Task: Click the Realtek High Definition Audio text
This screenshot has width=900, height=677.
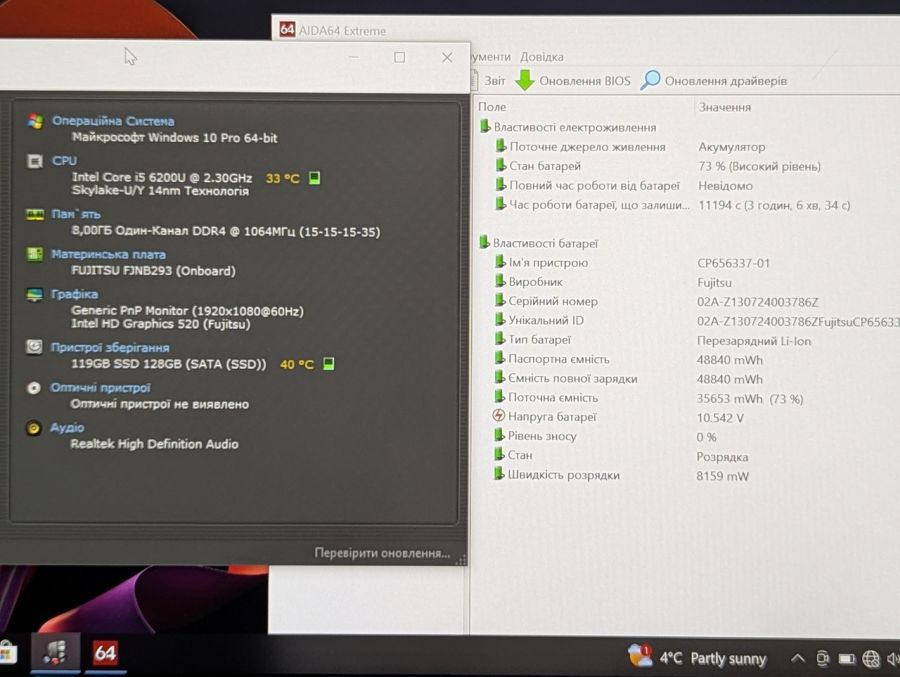Action: click(x=154, y=444)
